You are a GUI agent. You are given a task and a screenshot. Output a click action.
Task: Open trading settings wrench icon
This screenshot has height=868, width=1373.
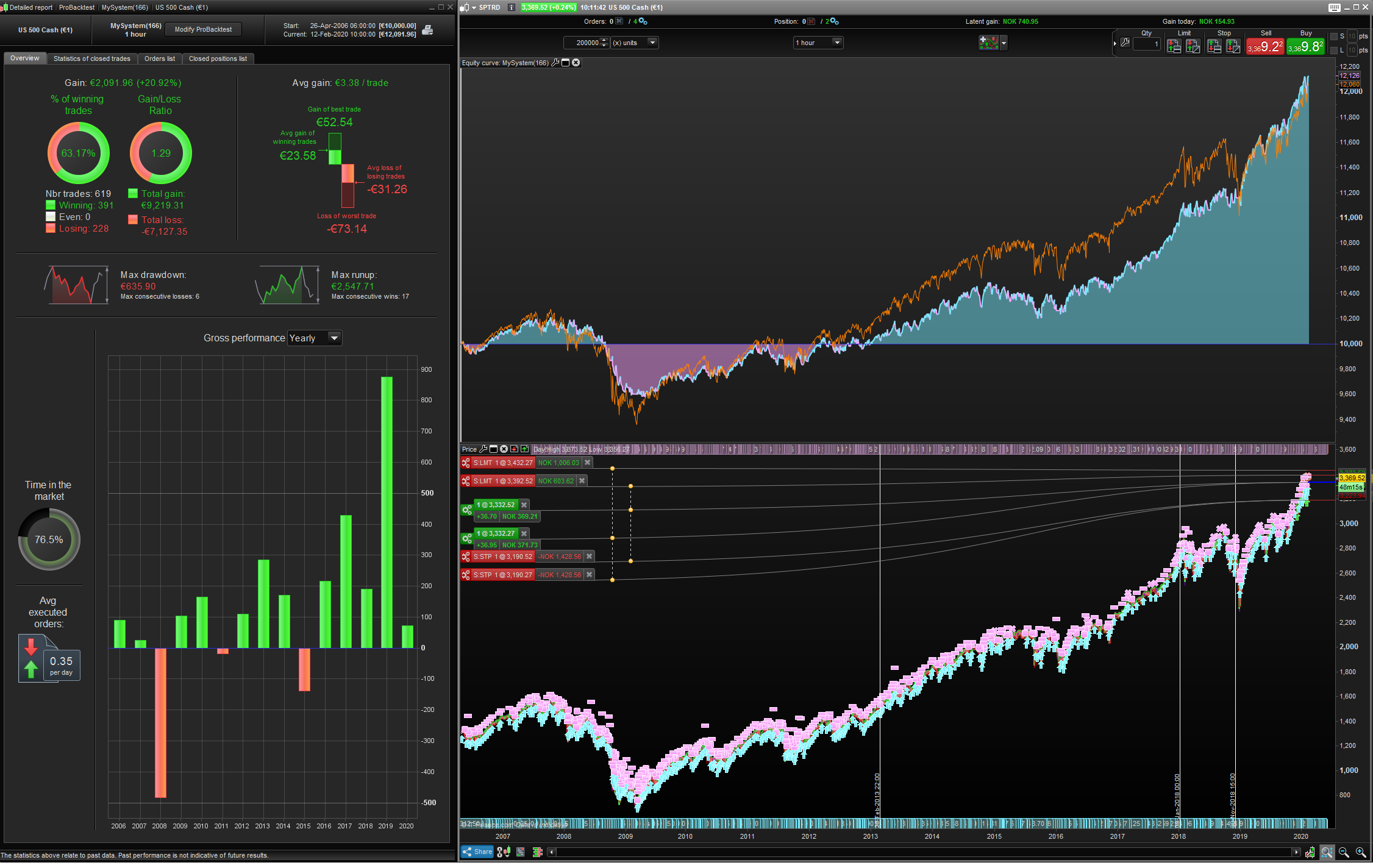coord(1125,43)
